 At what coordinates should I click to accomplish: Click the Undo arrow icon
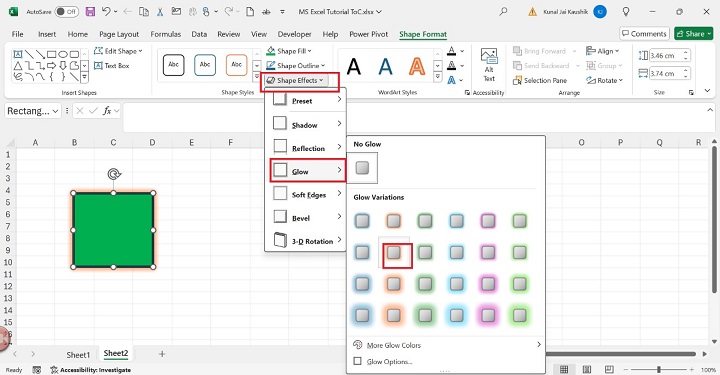point(106,11)
